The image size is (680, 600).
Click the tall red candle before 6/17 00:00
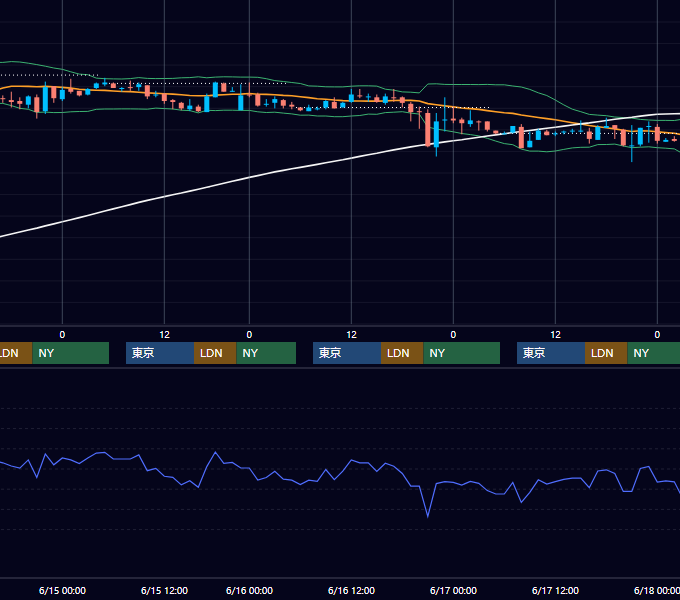(x=428, y=129)
